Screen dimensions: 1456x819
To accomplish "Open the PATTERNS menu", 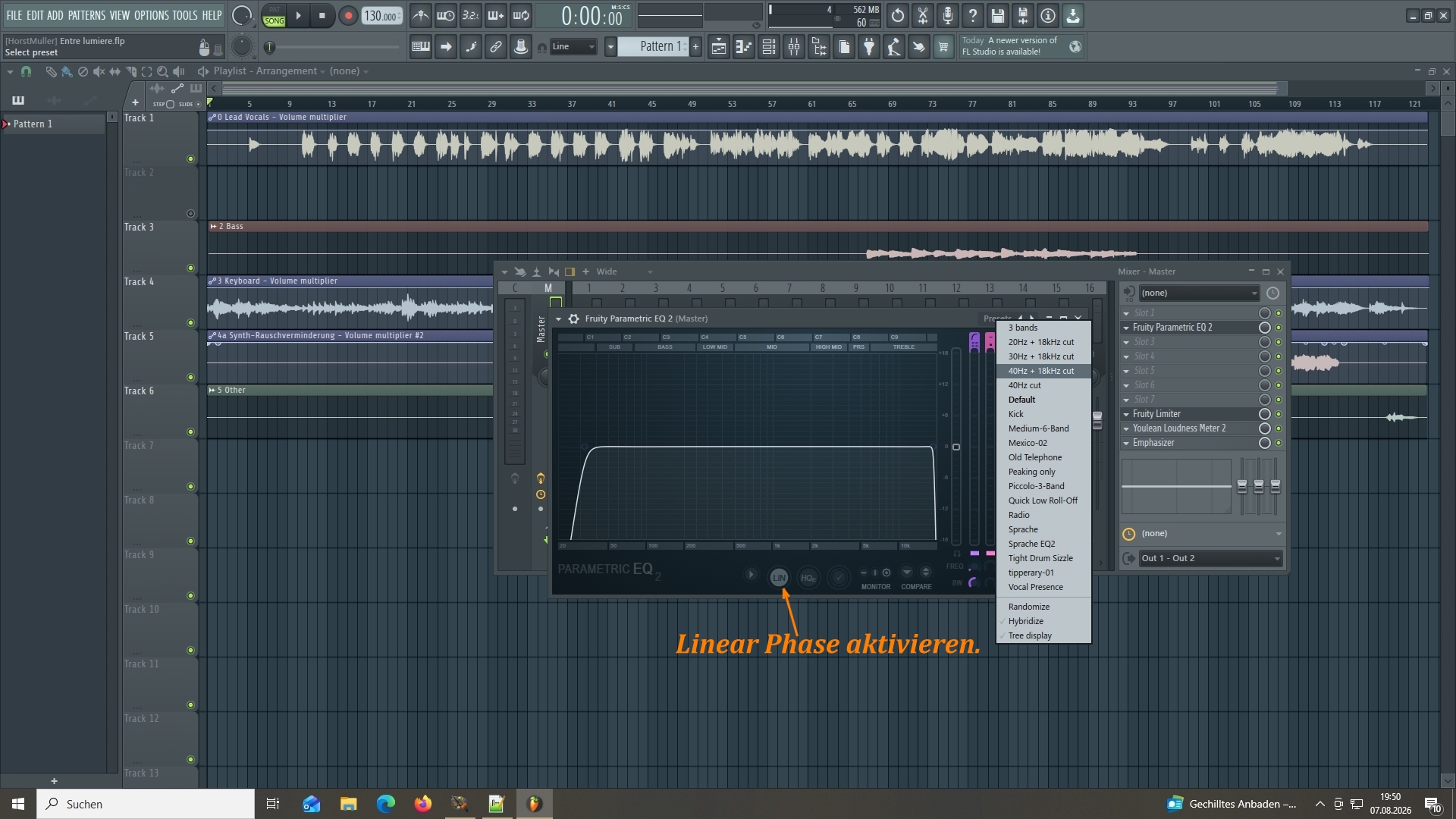I will (x=86, y=15).
